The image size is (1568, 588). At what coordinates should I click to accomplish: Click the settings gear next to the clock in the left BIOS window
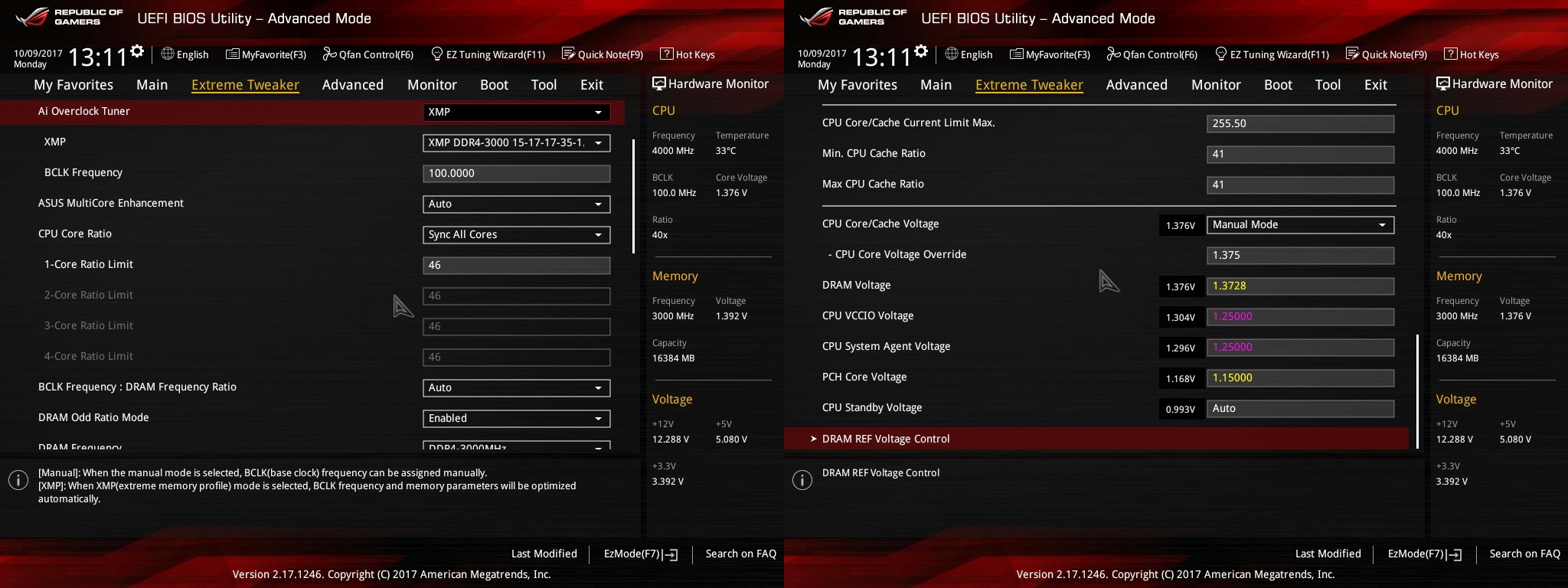137,51
